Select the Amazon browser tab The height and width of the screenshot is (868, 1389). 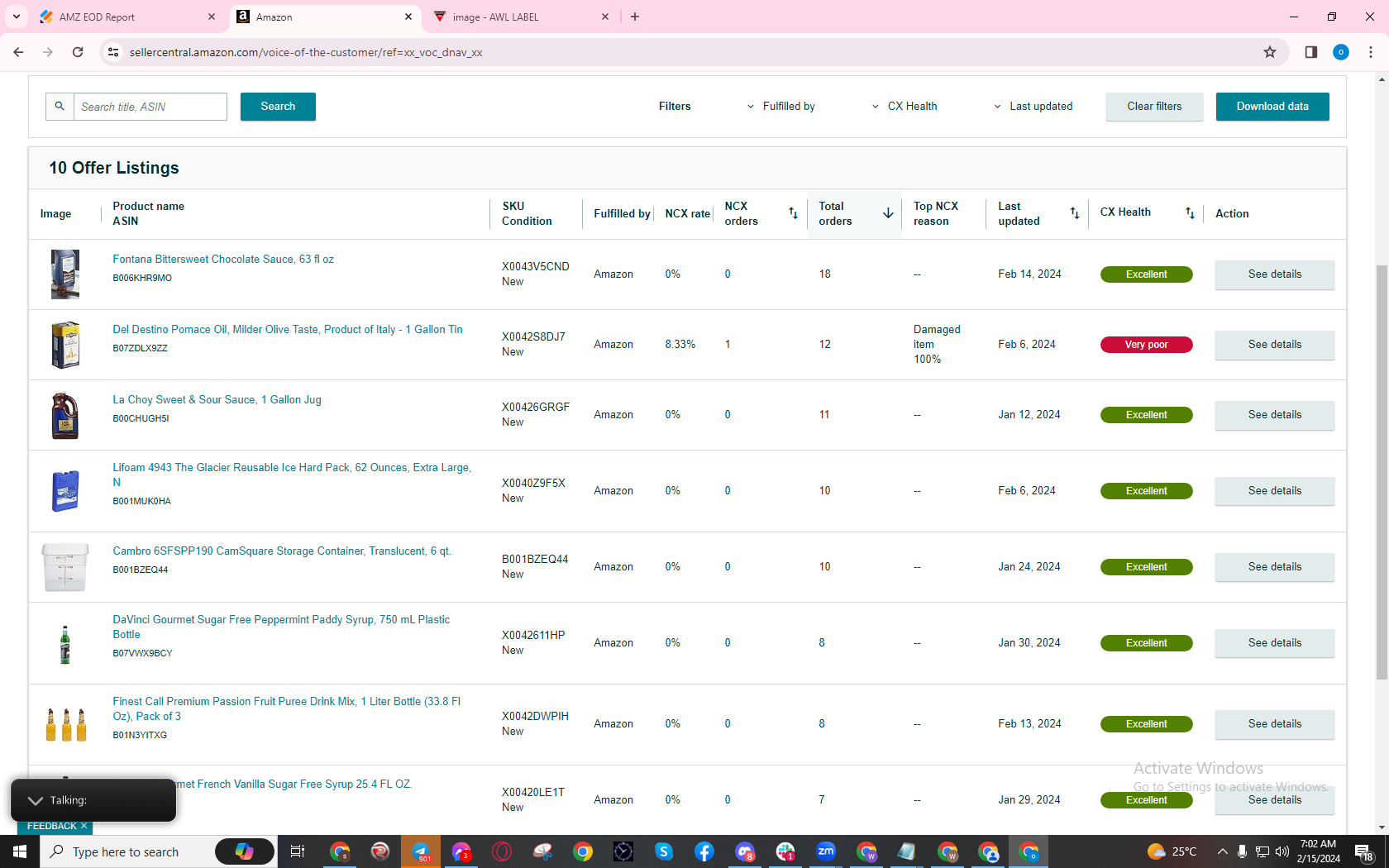pyautogui.click(x=324, y=17)
